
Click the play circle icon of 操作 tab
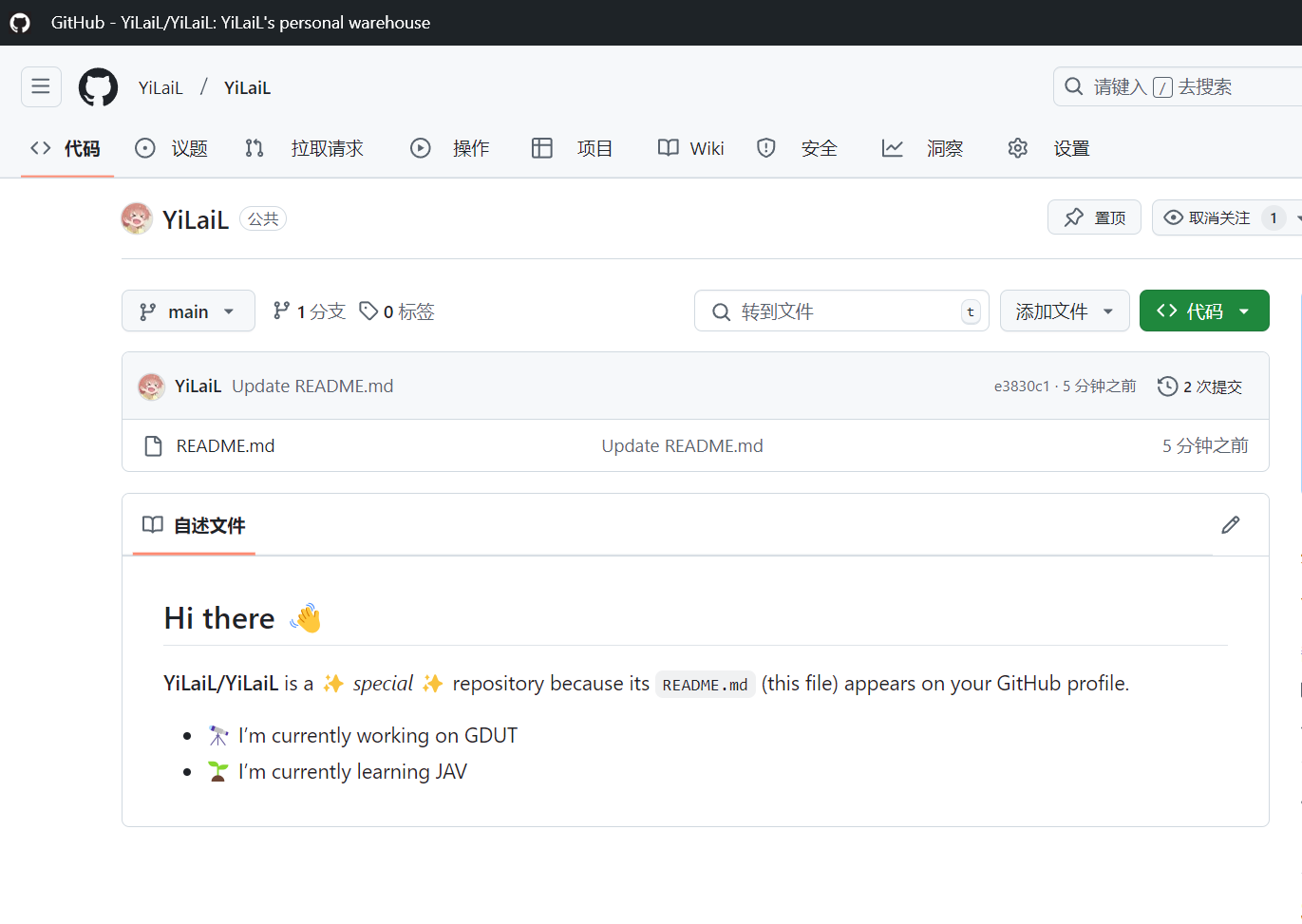coord(420,148)
